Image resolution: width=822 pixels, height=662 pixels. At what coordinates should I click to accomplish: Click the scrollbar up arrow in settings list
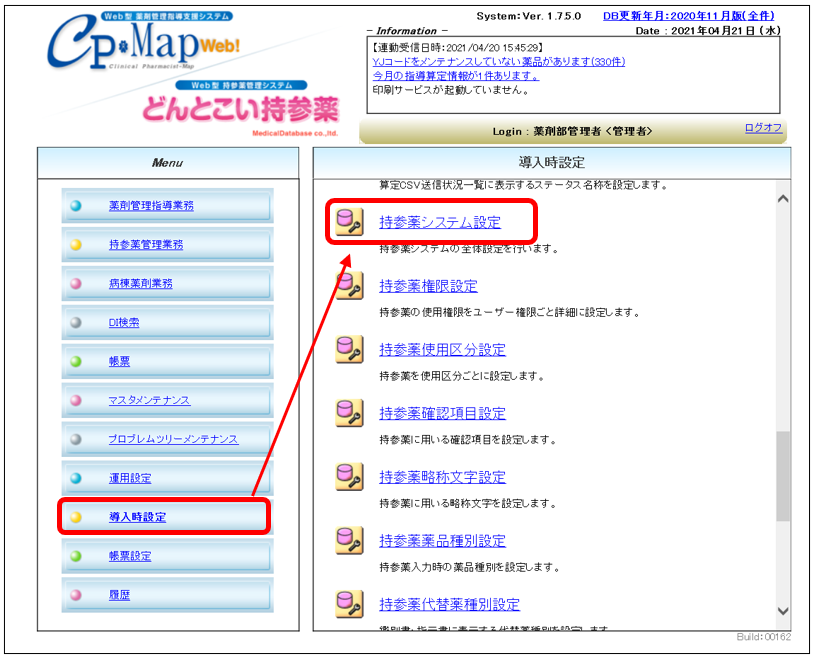click(x=782, y=198)
